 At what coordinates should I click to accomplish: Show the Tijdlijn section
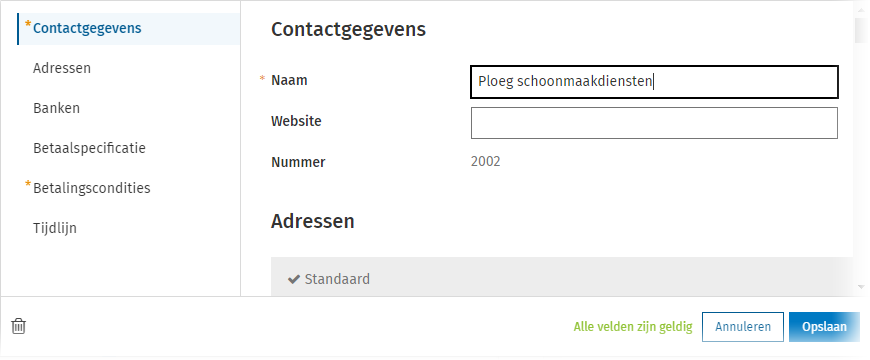point(54,228)
